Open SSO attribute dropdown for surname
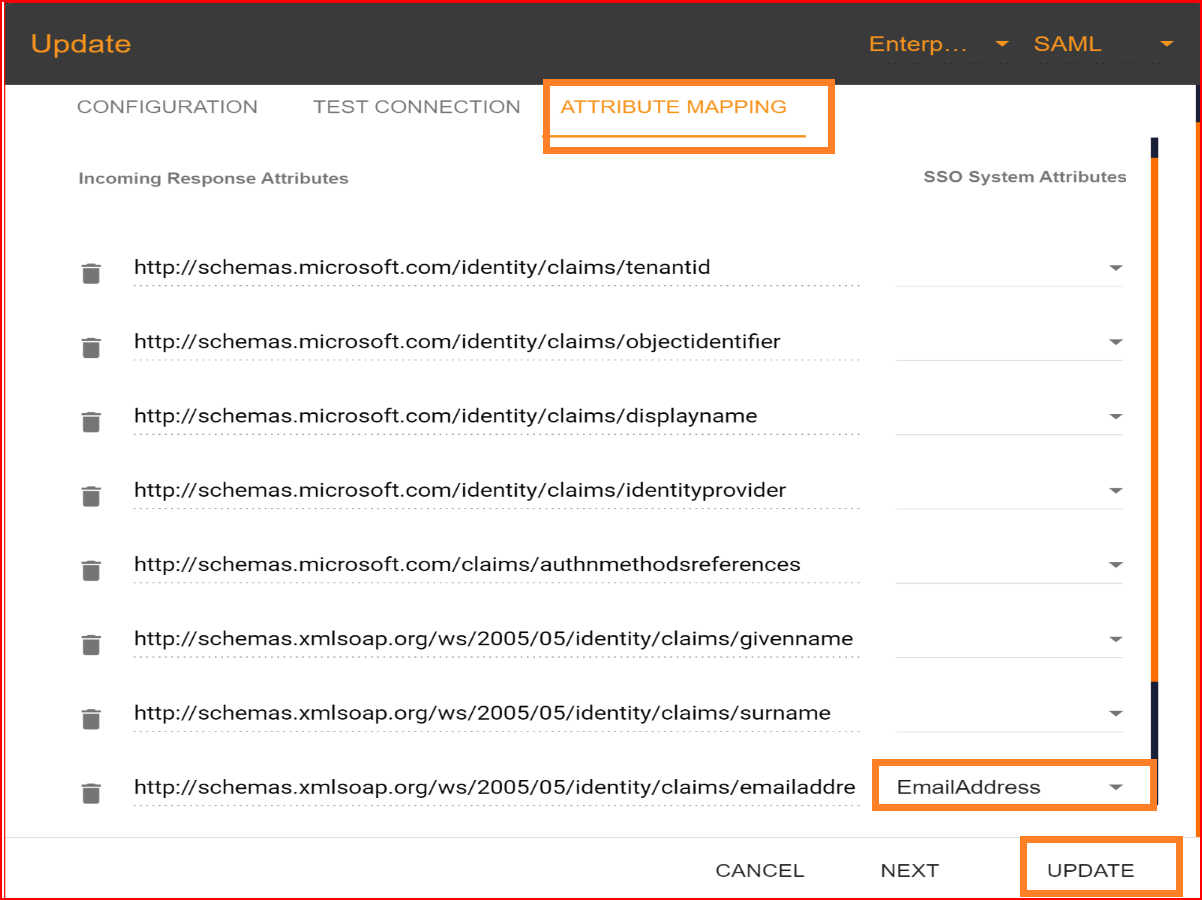 [1009, 714]
